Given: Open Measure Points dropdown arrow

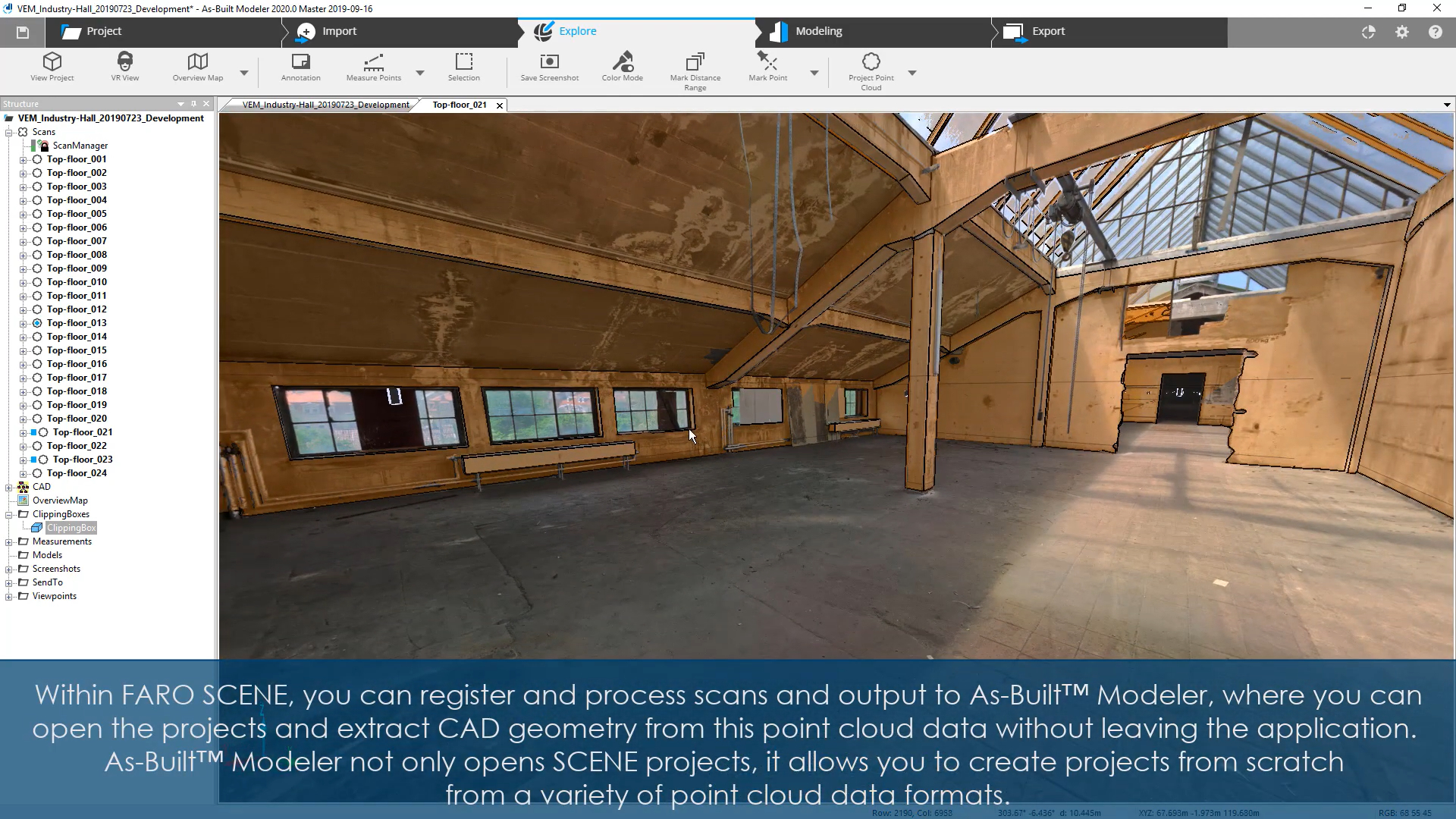Looking at the screenshot, I should [x=419, y=73].
